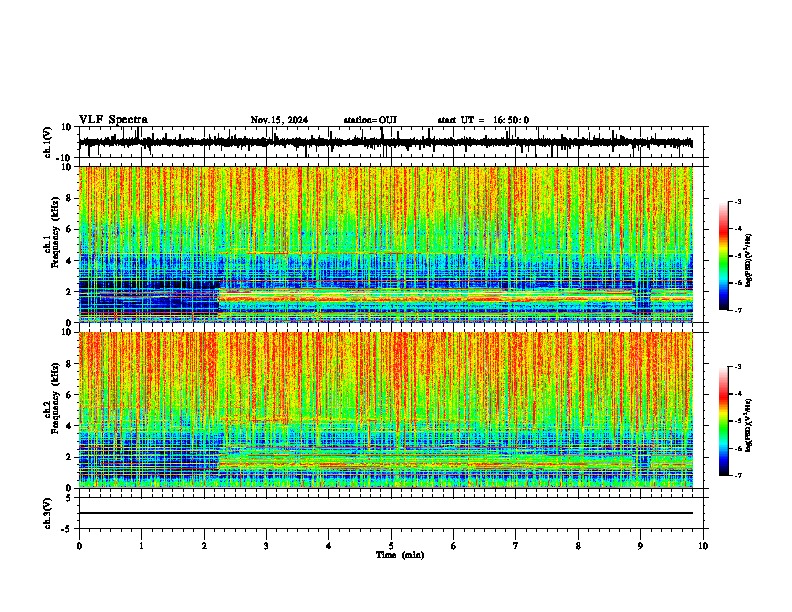The height and width of the screenshot is (612, 792).
Task: Select the "start UT = 16:50:0" text
Action: (483, 120)
